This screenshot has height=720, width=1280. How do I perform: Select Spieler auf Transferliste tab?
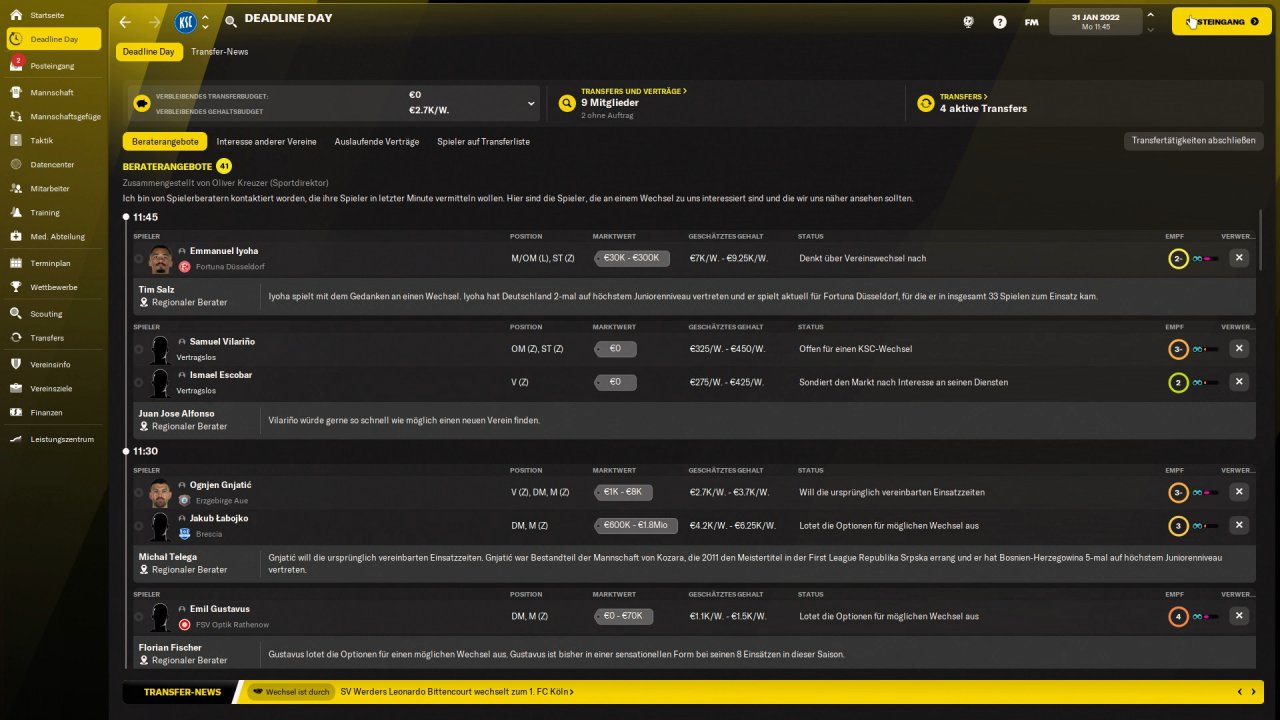pyautogui.click(x=483, y=142)
